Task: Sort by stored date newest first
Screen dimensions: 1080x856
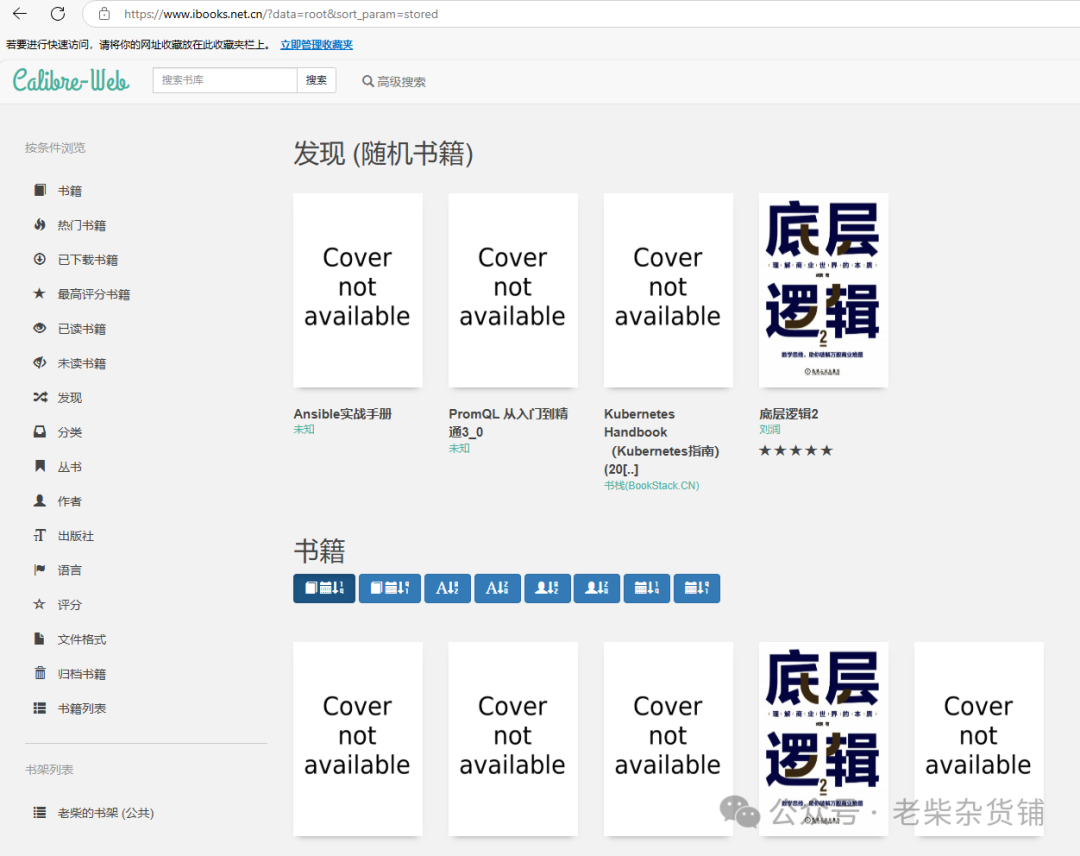Action: pyautogui.click(x=324, y=588)
